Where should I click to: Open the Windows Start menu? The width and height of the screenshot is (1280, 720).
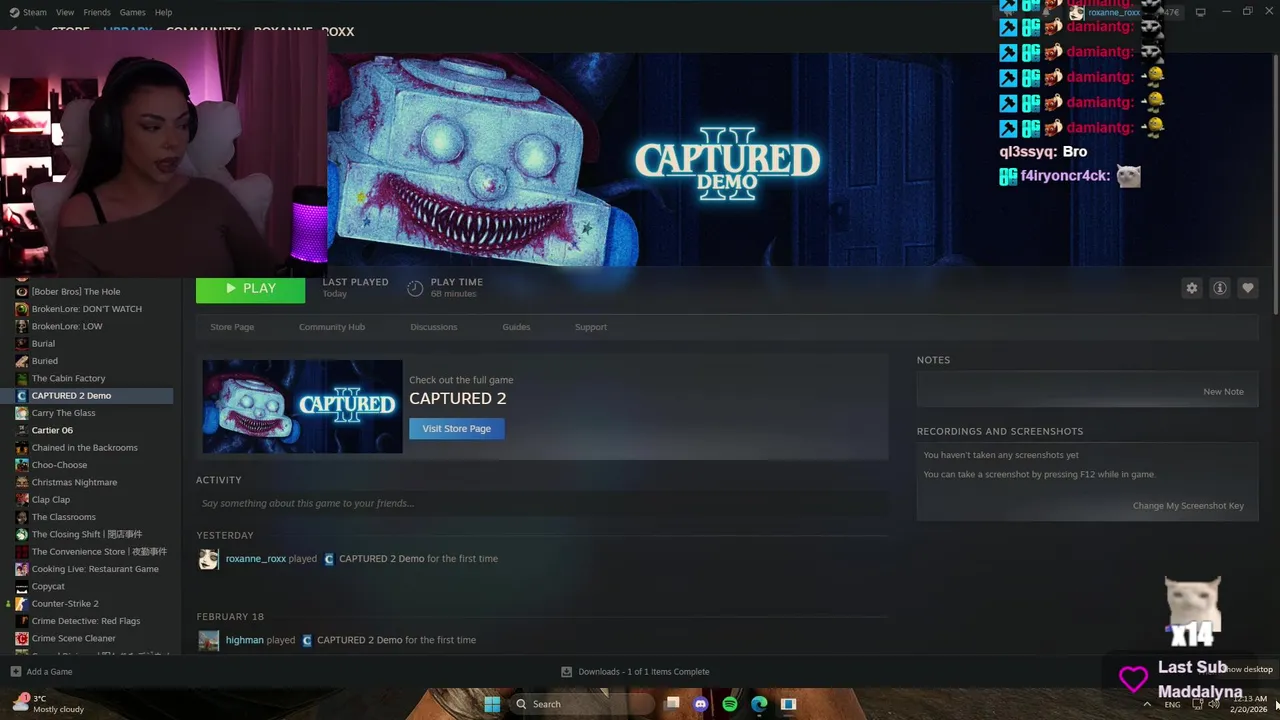tap(492, 704)
